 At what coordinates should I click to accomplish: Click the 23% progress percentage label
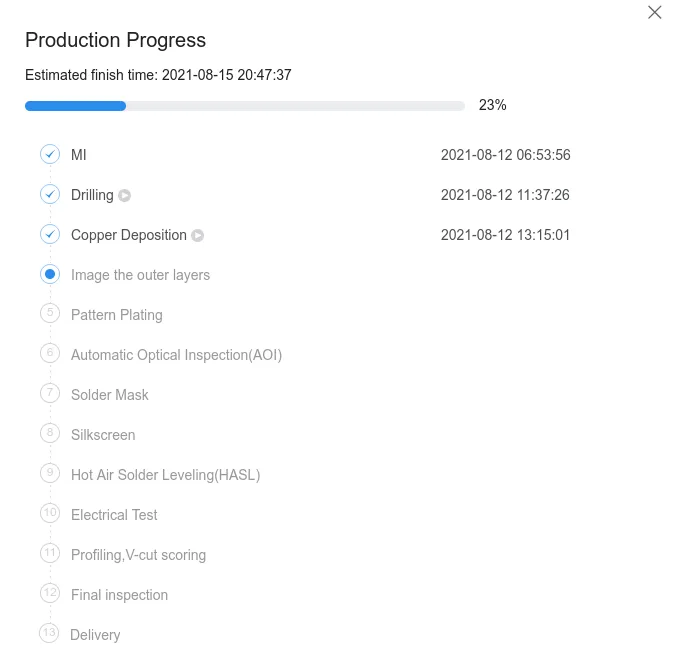click(x=492, y=105)
